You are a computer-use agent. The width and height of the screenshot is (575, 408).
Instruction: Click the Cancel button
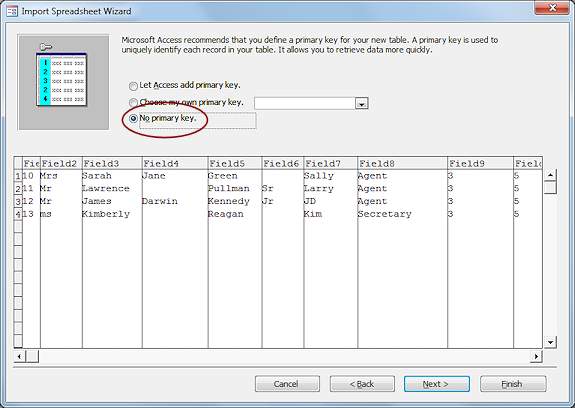point(287,384)
